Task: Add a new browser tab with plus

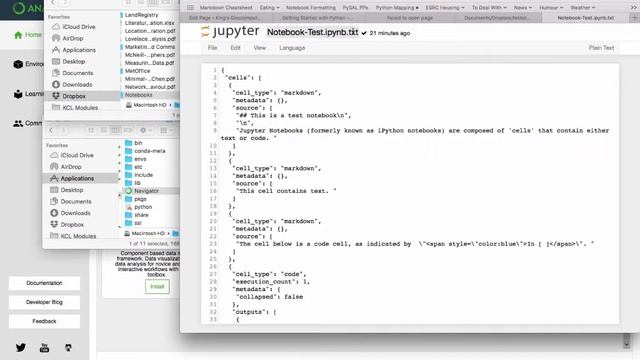Action: click(634, 18)
